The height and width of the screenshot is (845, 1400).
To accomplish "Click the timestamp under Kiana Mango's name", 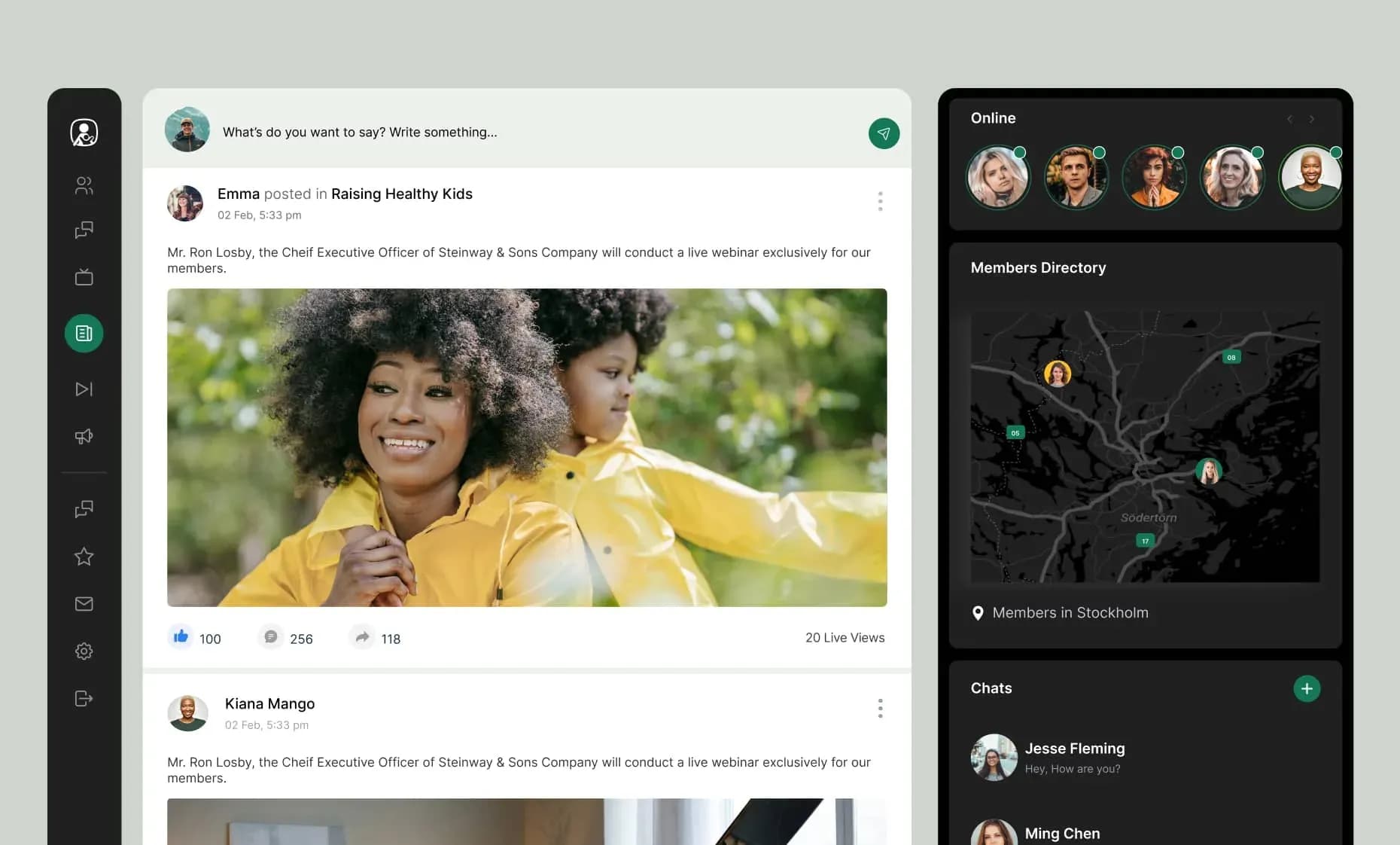I will 266,725.
